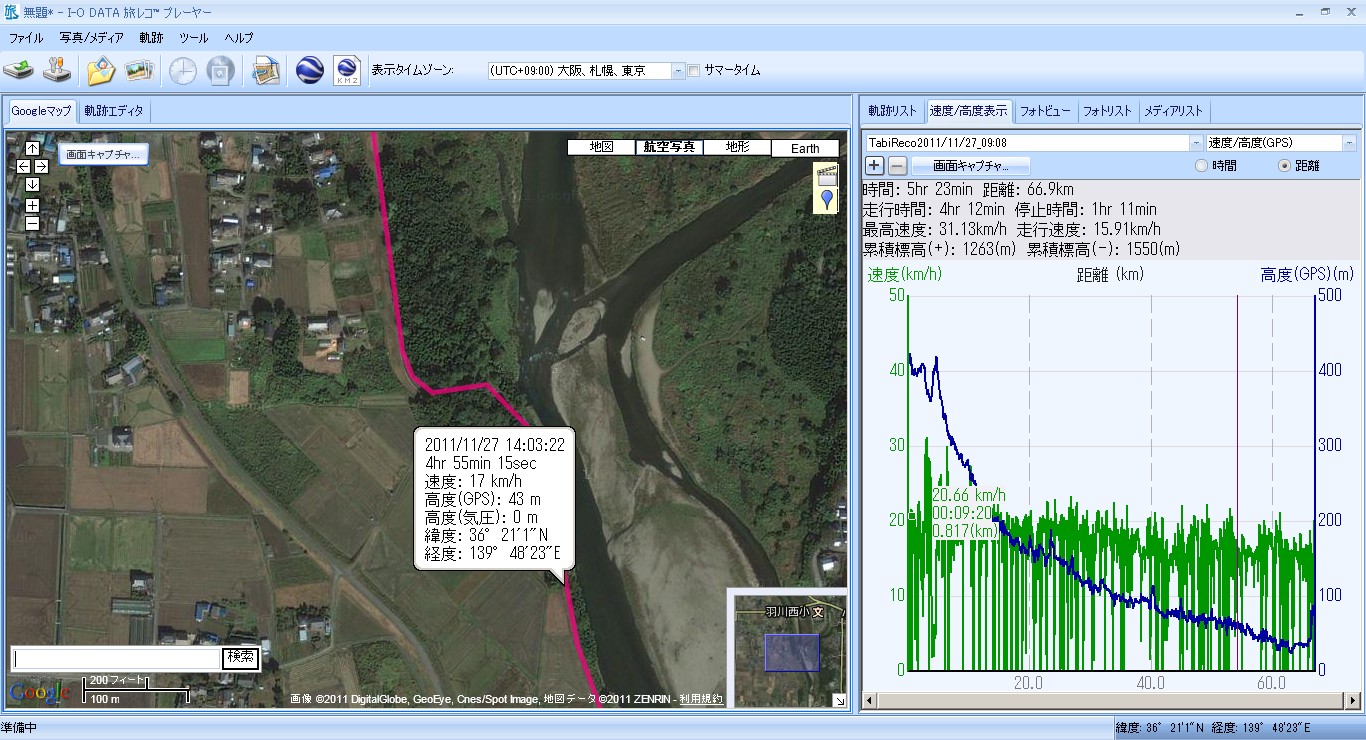Screen dimensions: 1366x740
Task: Click the app icon in title bar
Action: pyautogui.click(x=10, y=11)
